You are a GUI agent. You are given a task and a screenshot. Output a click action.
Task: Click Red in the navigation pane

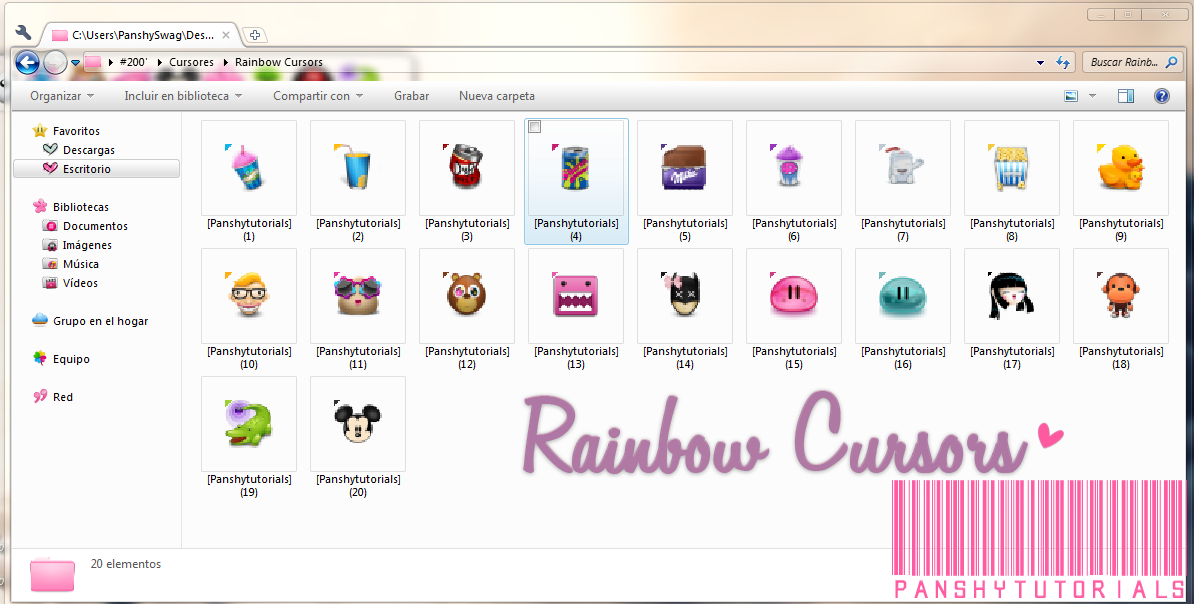point(62,396)
